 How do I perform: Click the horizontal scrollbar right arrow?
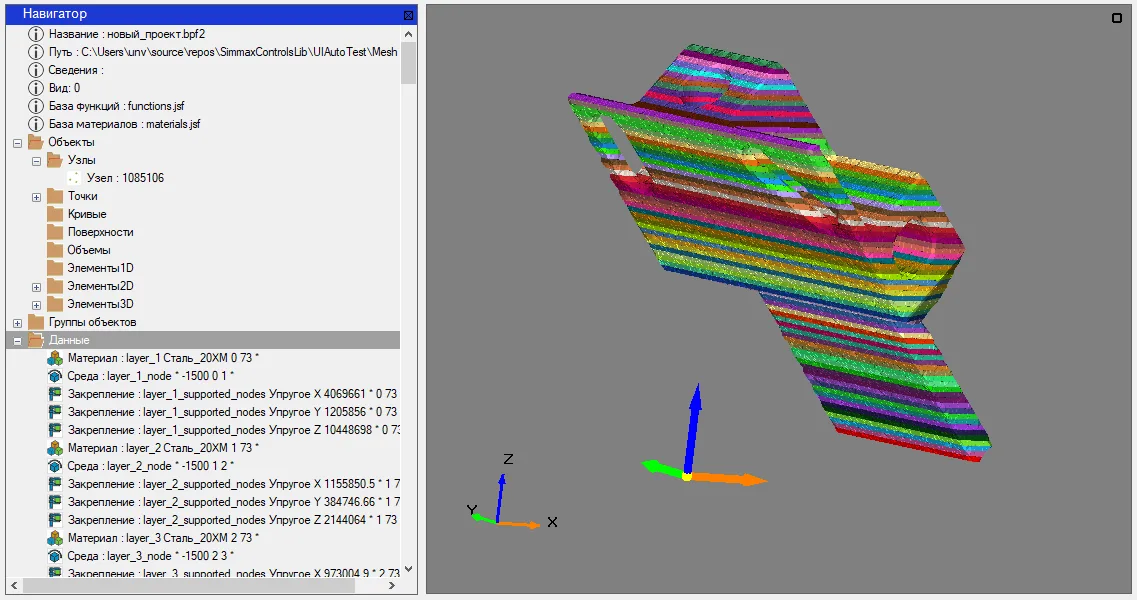[x=392, y=585]
